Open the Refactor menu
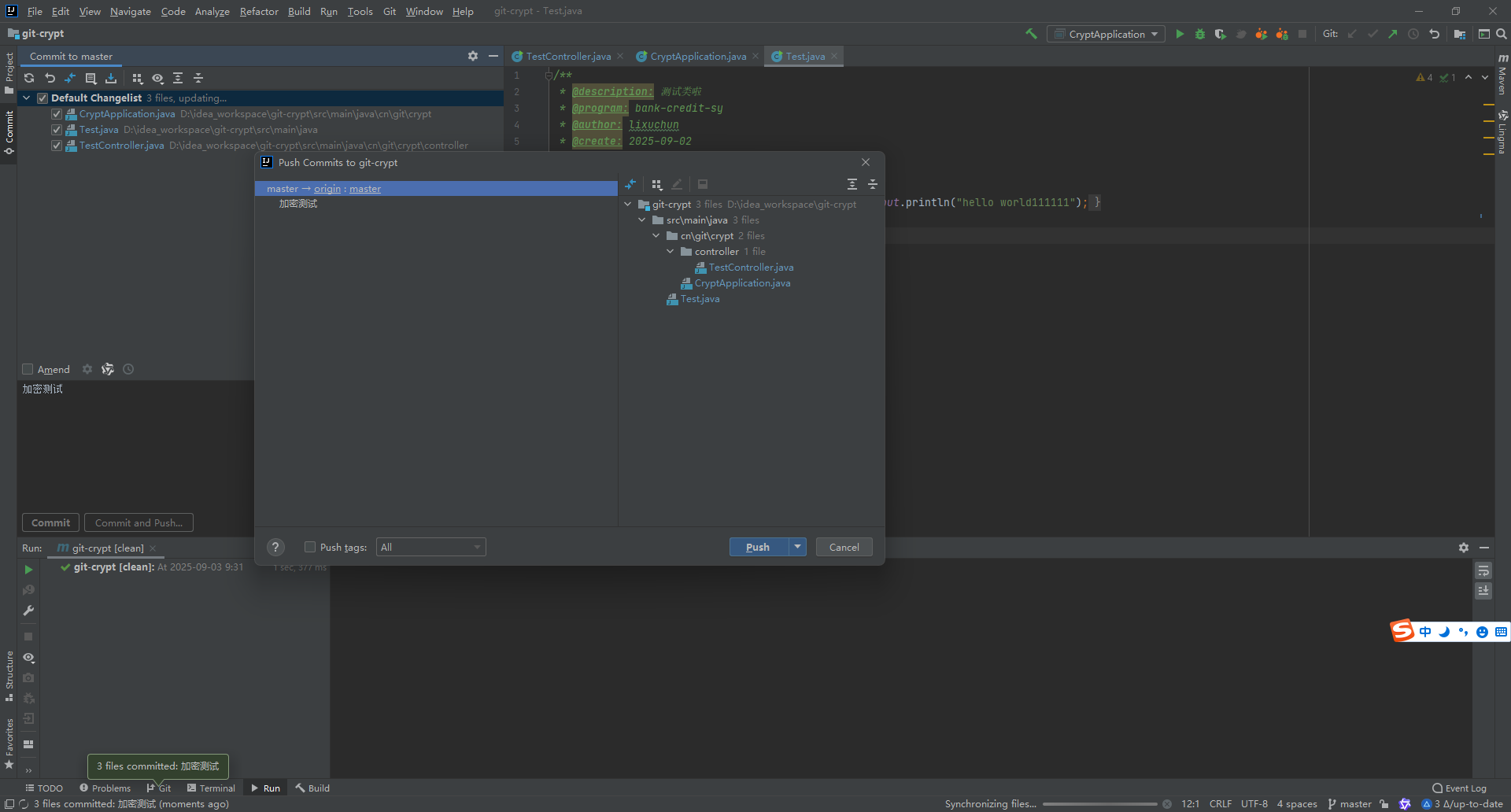 (259, 11)
